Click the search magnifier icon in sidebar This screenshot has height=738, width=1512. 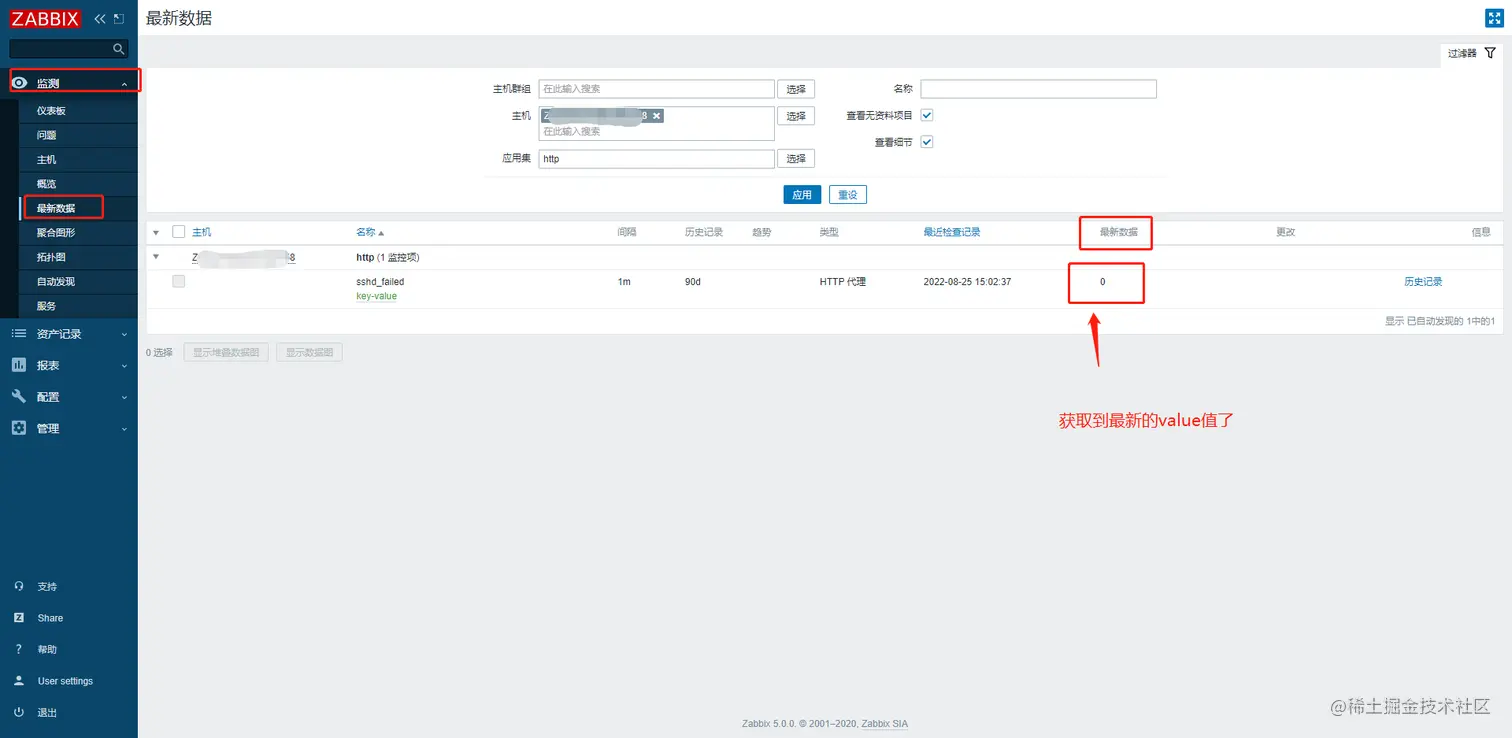tap(119, 48)
